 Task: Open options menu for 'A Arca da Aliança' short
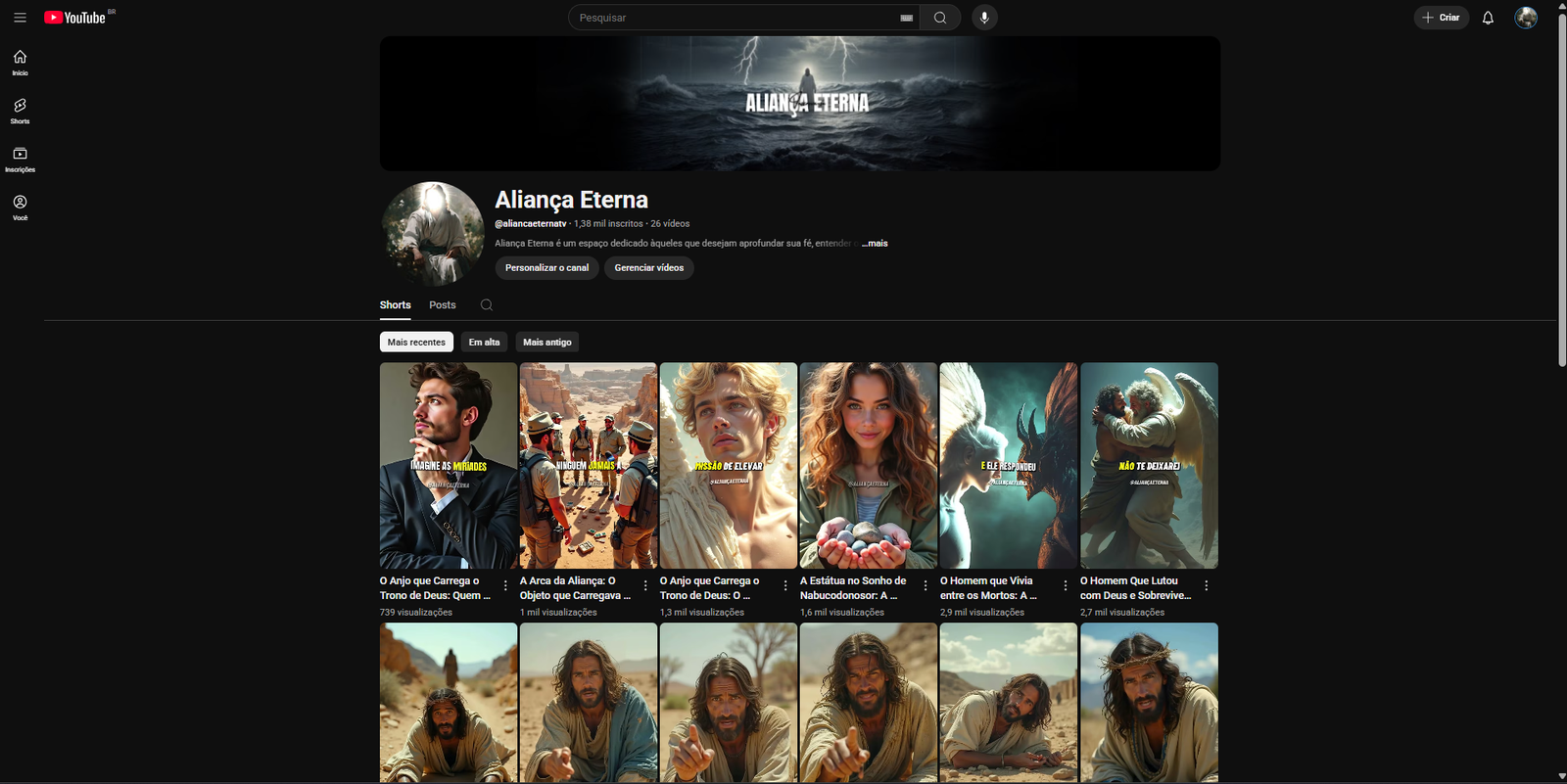(645, 585)
